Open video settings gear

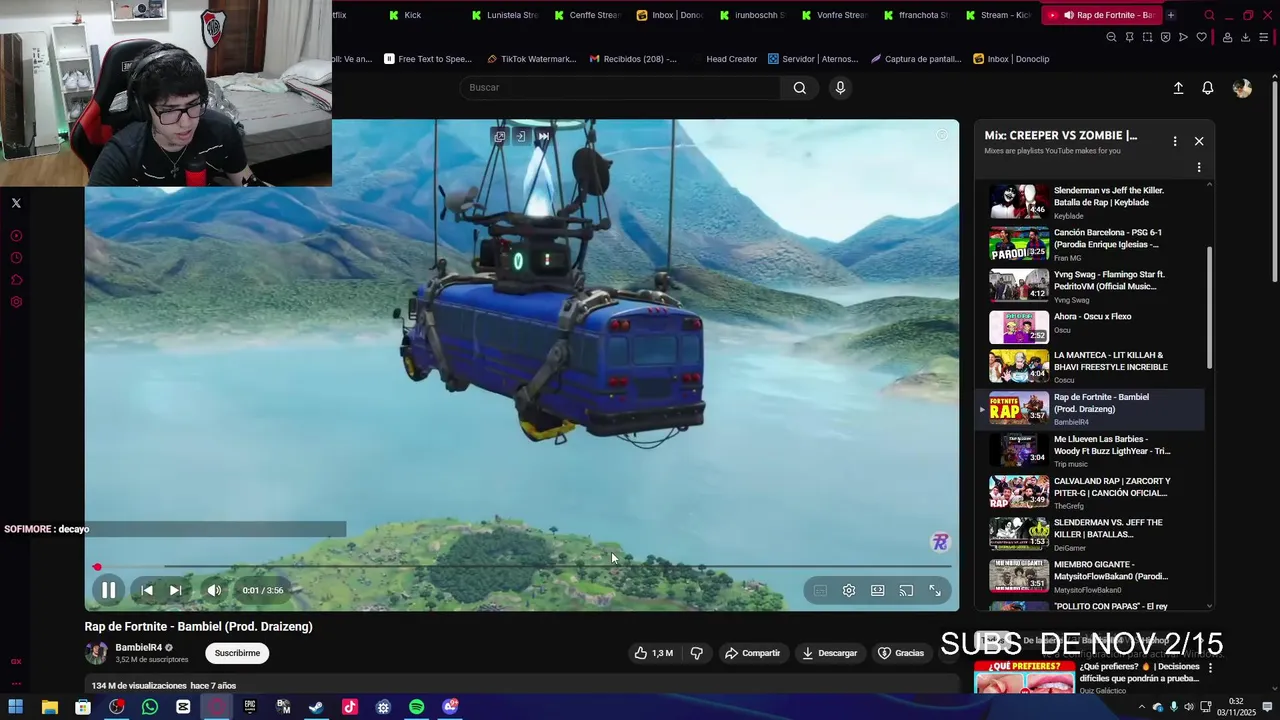pyautogui.click(x=849, y=590)
